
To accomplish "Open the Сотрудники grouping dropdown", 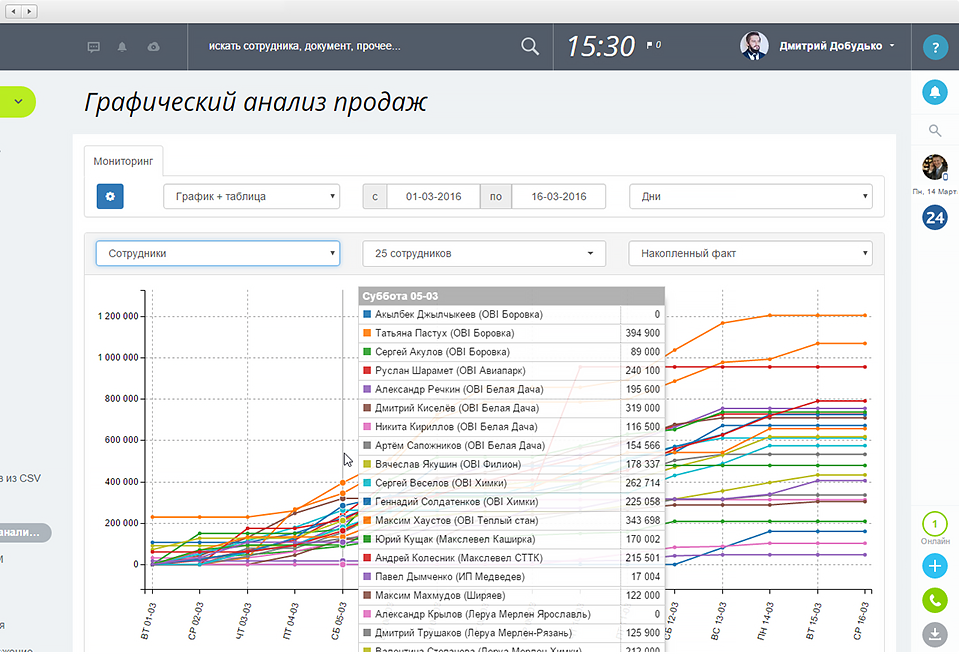I will pos(218,253).
